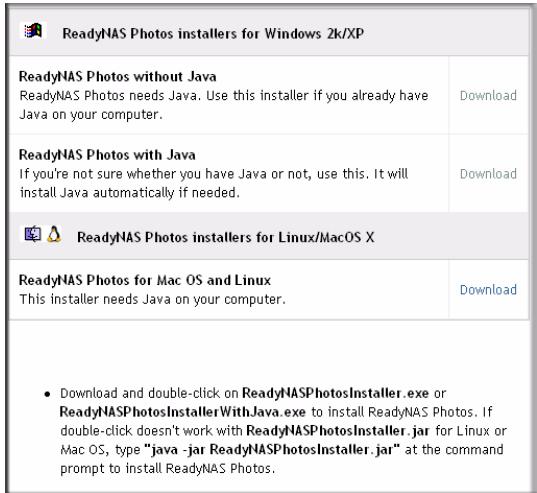Click the text 'install Java automatically if needed.'
This screenshot has width=537, height=493.
coord(129,193)
